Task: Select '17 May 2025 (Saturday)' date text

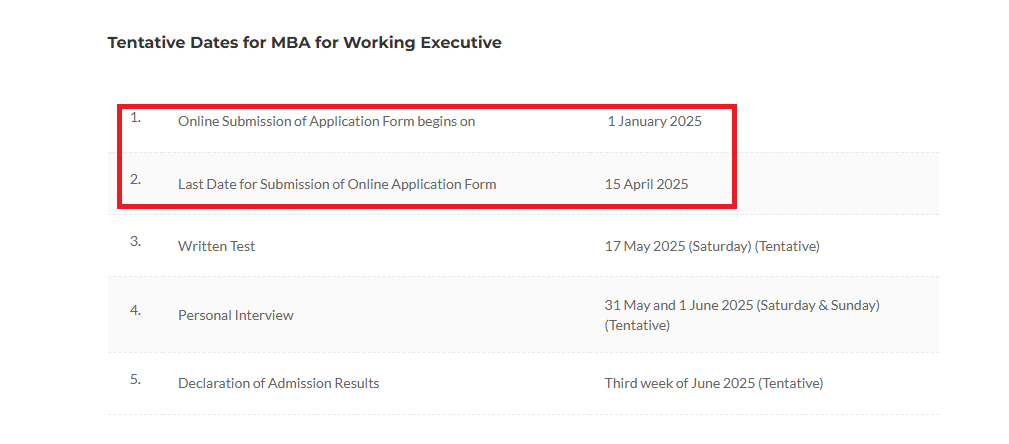Action: point(678,246)
